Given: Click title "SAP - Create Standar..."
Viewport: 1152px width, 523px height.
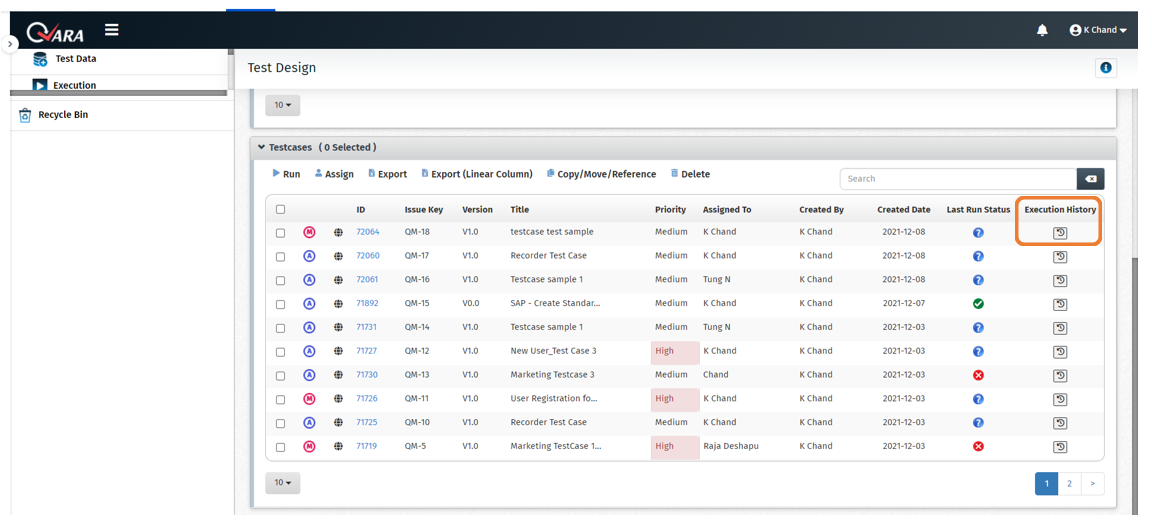Looking at the screenshot, I should 555,303.
